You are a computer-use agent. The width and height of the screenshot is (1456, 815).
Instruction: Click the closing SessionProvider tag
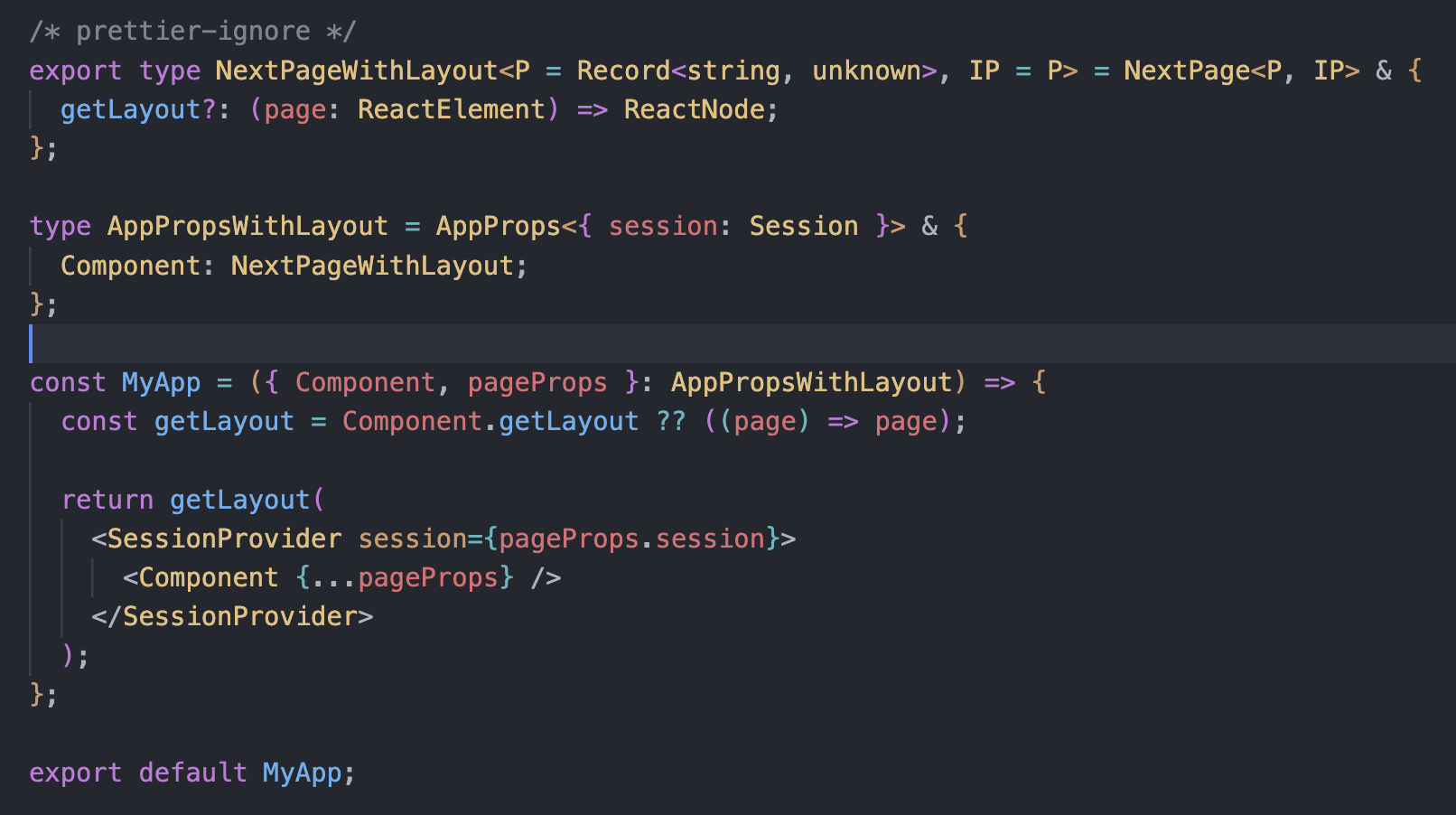240,616
